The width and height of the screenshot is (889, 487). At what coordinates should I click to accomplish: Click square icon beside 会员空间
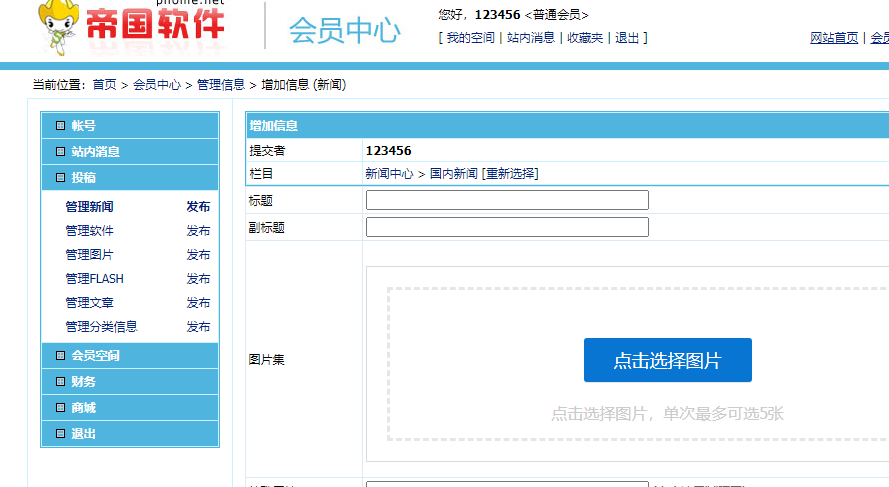(61, 356)
